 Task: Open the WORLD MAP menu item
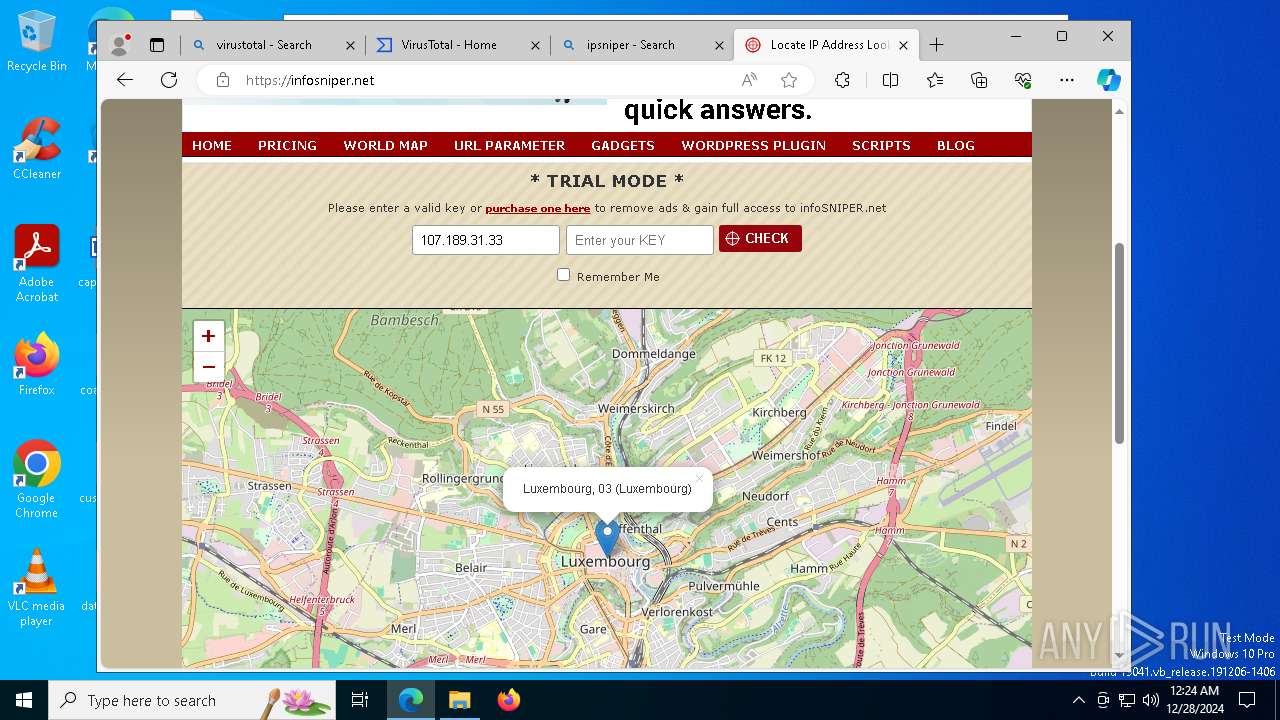click(x=385, y=145)
